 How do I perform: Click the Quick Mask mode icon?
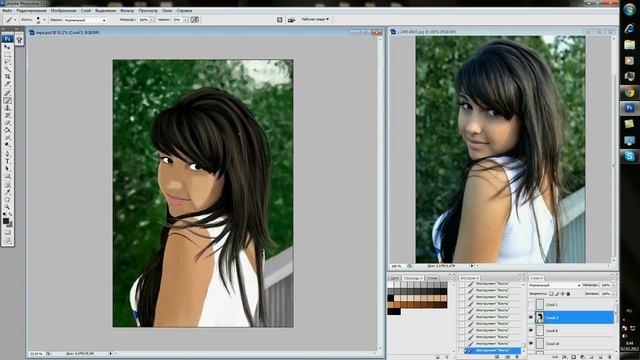tap(7, 232)
